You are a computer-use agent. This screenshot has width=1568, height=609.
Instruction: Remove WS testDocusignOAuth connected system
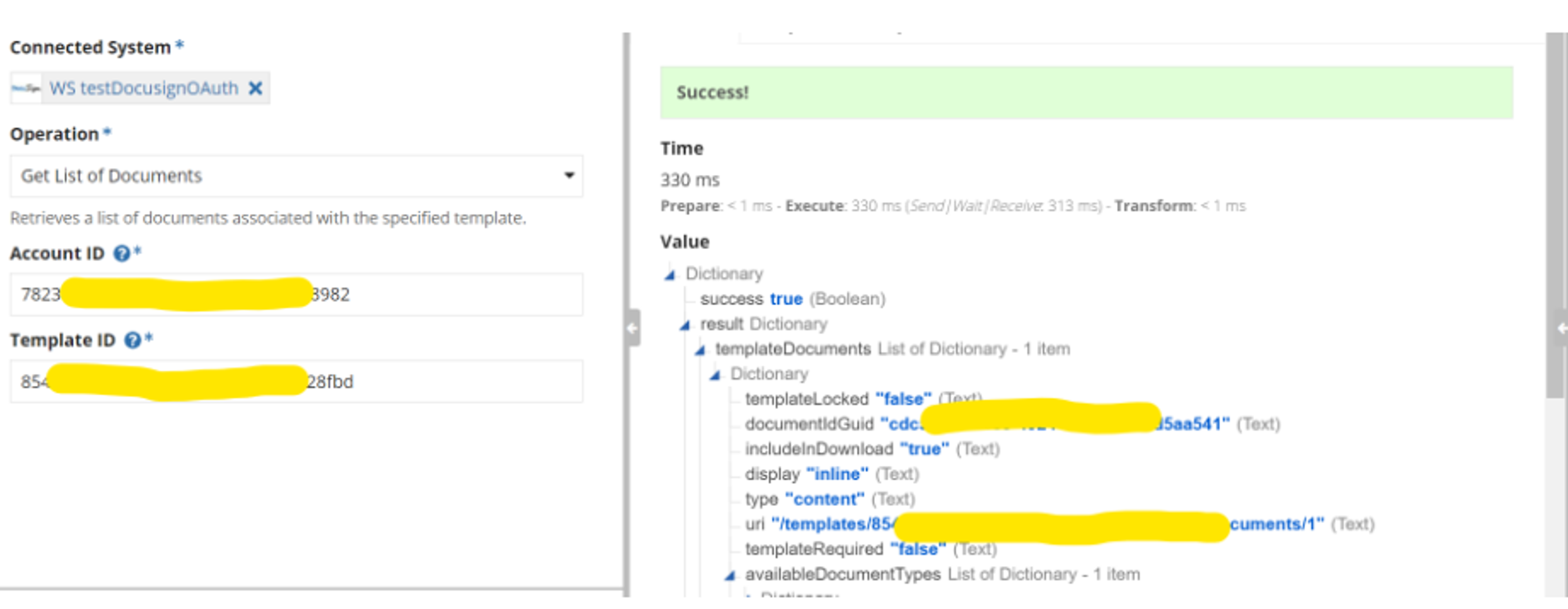(256, 88)
